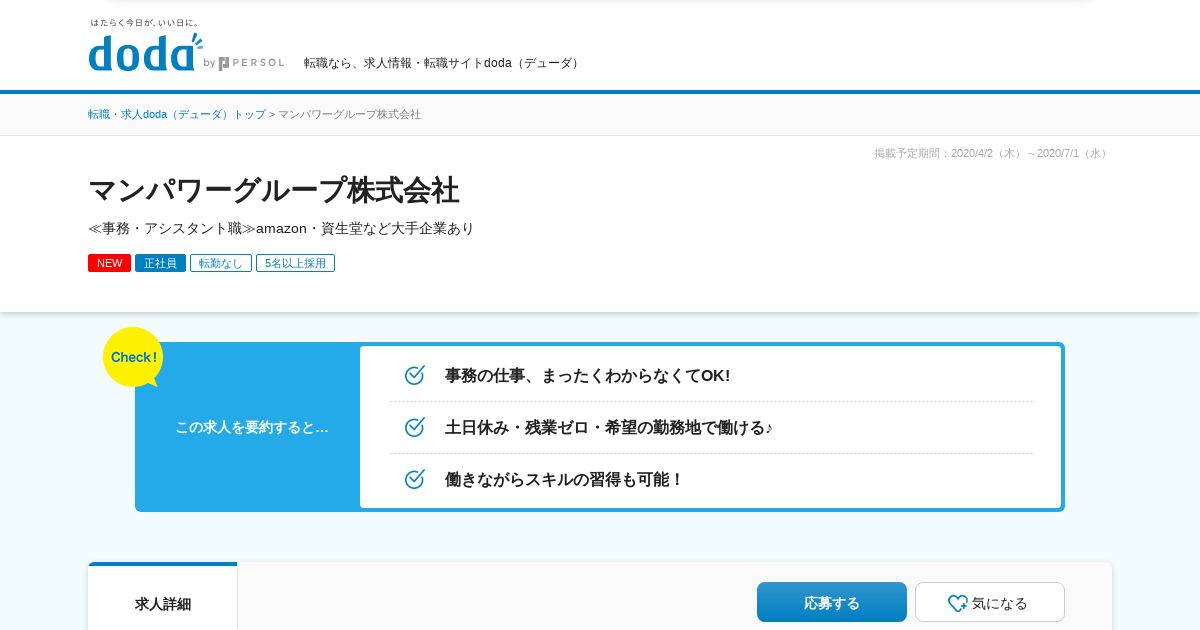This screenshot has height=630, width=1200.
Task: Click the 気になる button
Action: [990, 602]
